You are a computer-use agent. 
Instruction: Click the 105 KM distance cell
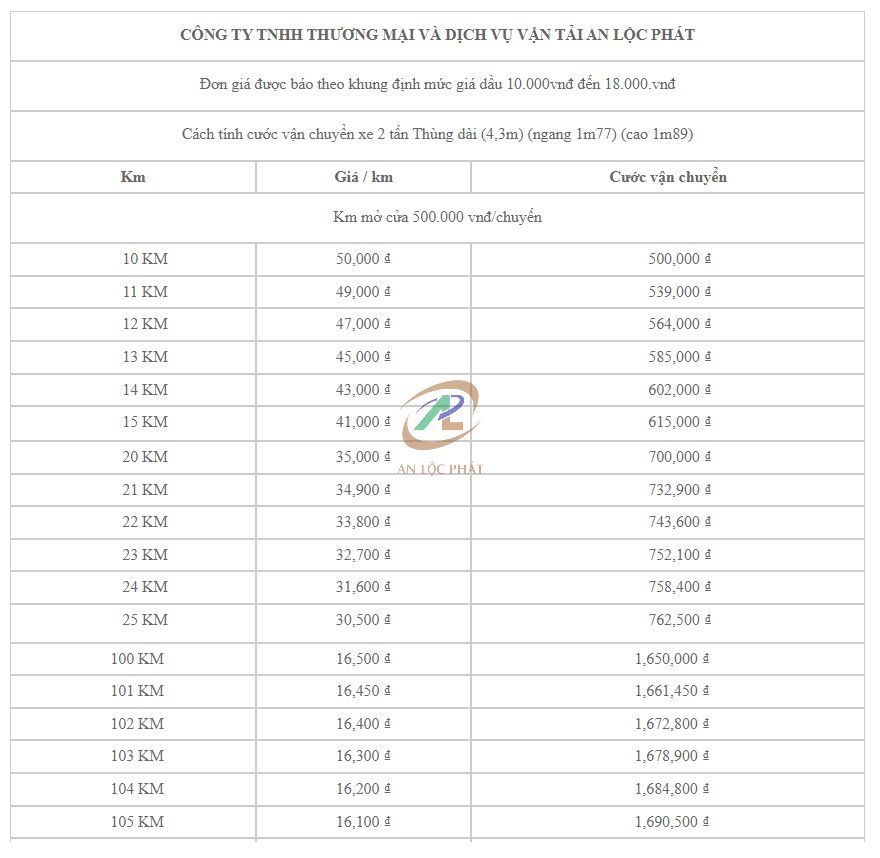tap(137, 822)
